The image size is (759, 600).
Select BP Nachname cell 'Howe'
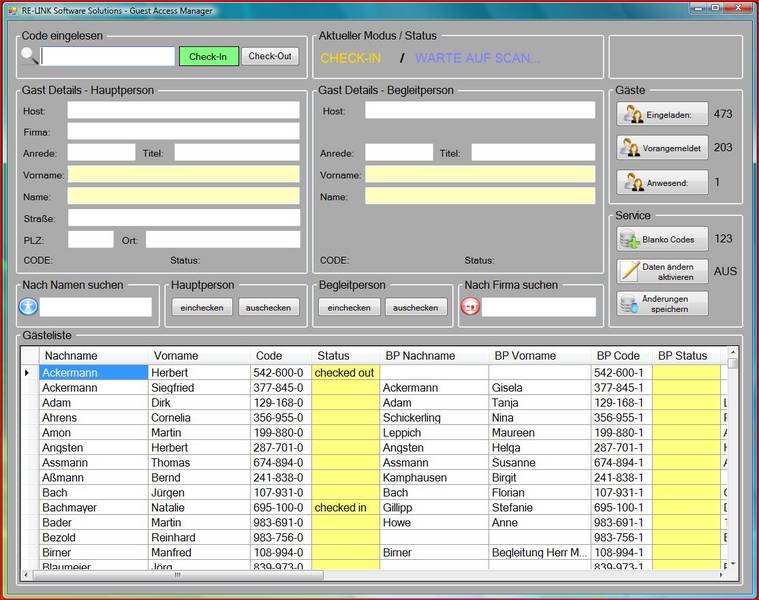(434, 523)
